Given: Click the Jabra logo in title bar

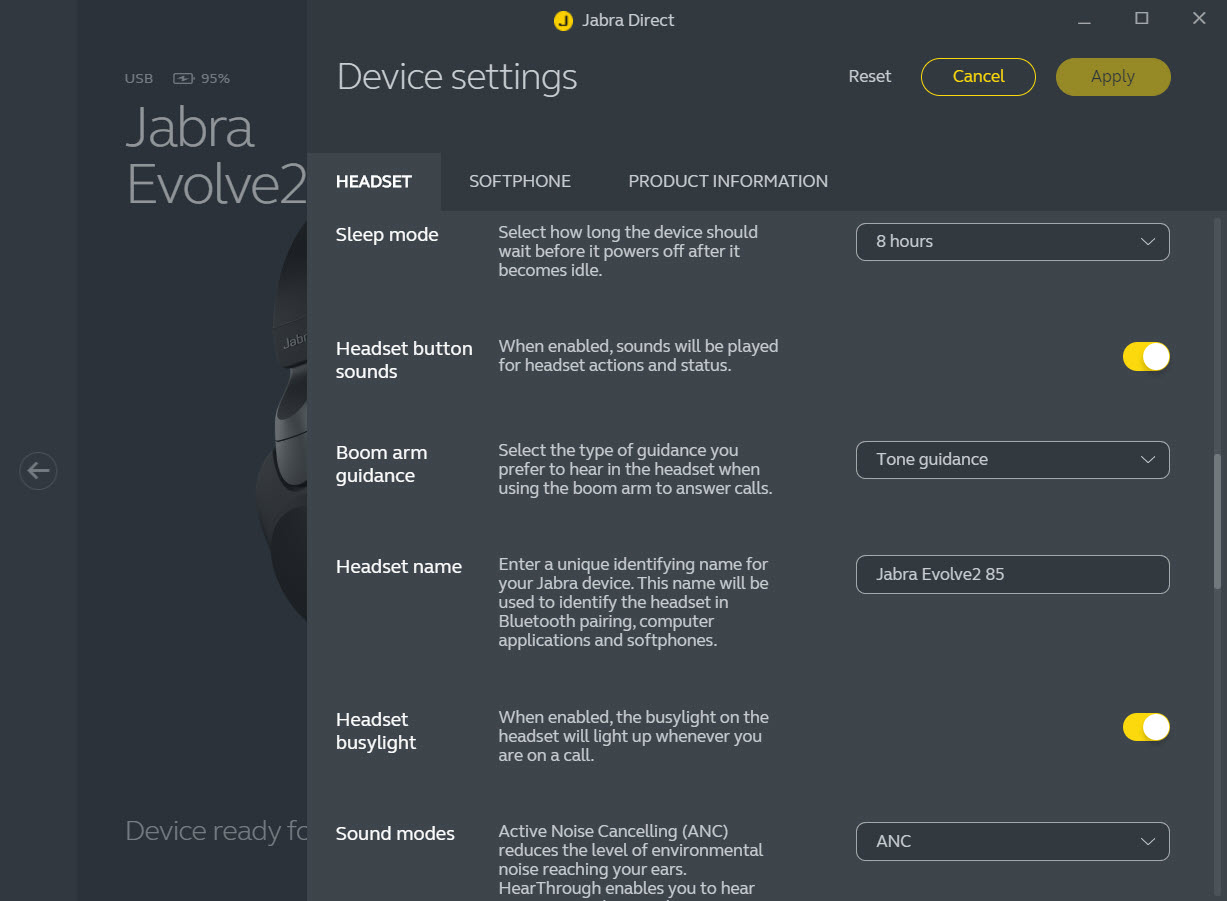Looking at the screenshot, I should [563, 20].
